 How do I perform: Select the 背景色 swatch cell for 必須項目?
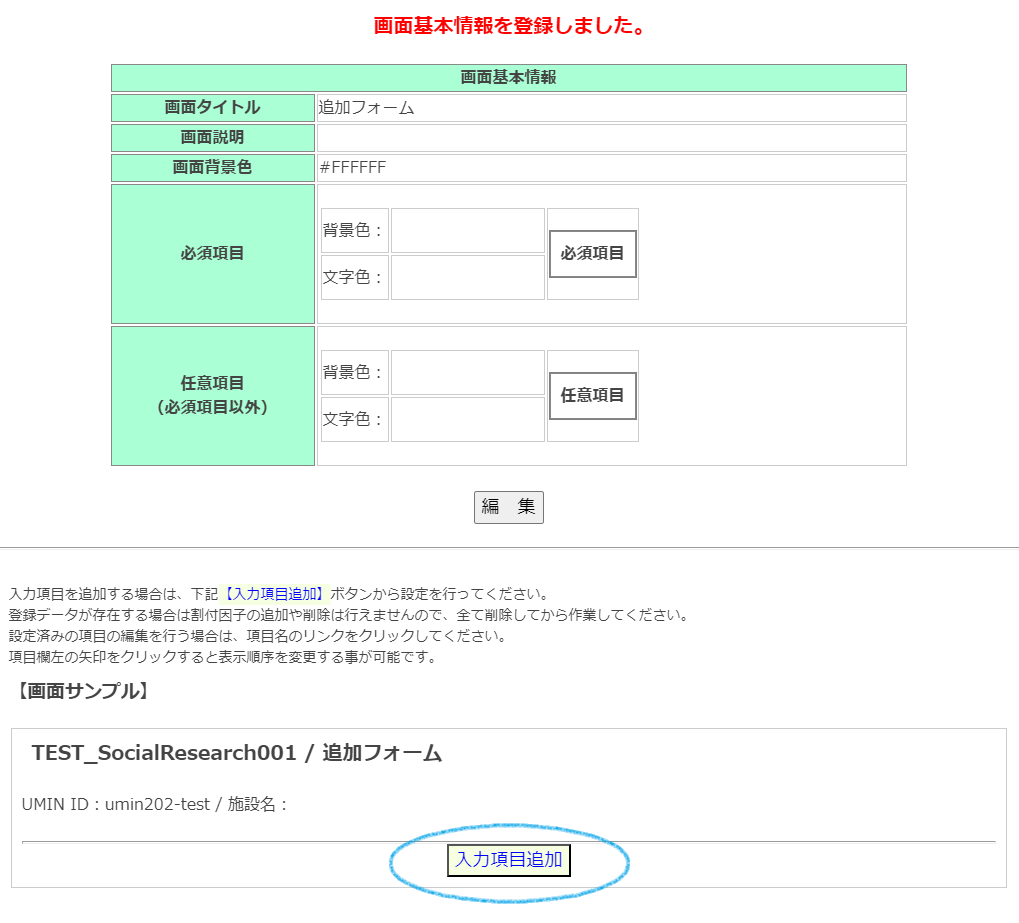(467, 231)
